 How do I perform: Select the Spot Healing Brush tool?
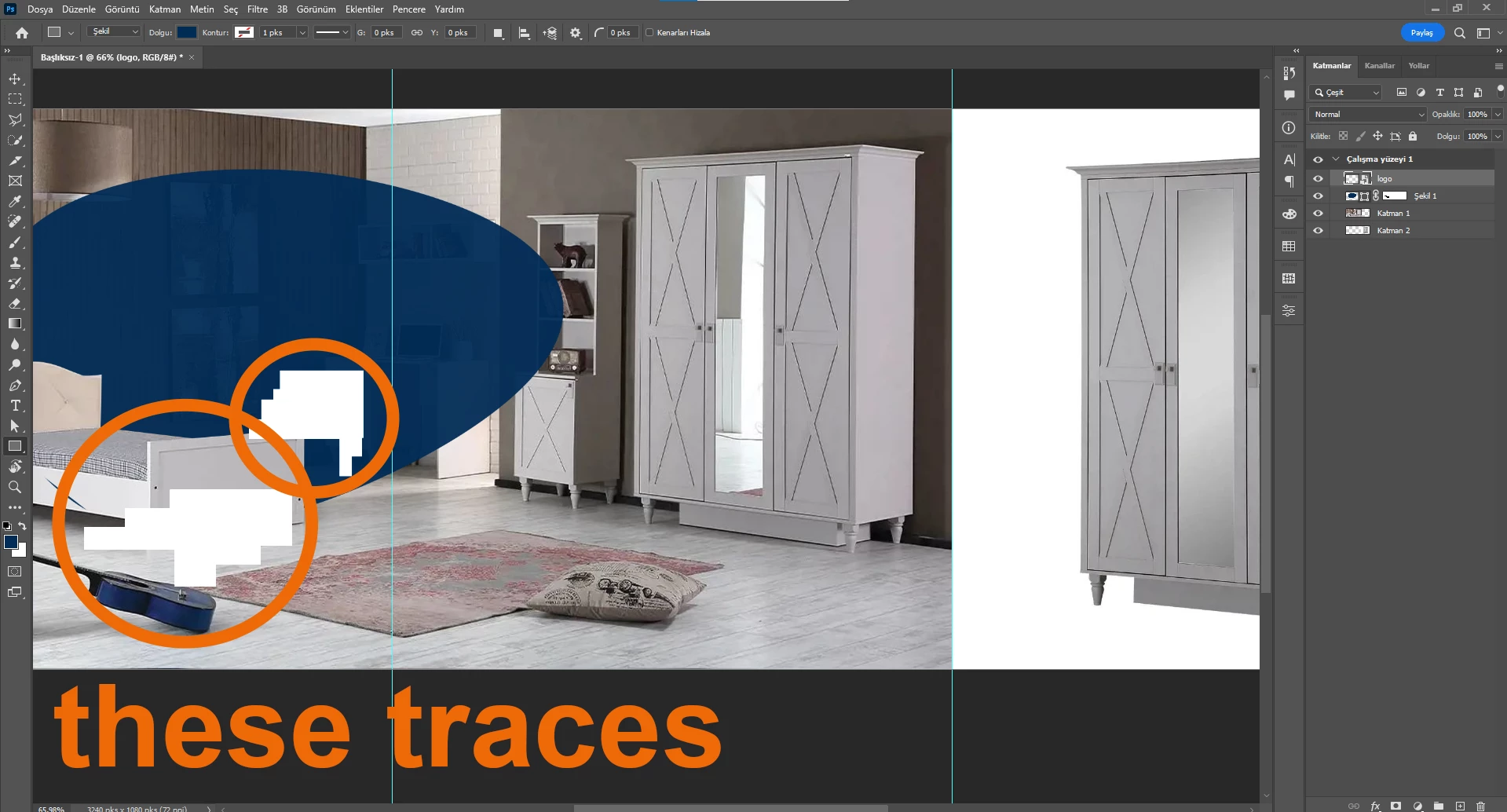15,221
